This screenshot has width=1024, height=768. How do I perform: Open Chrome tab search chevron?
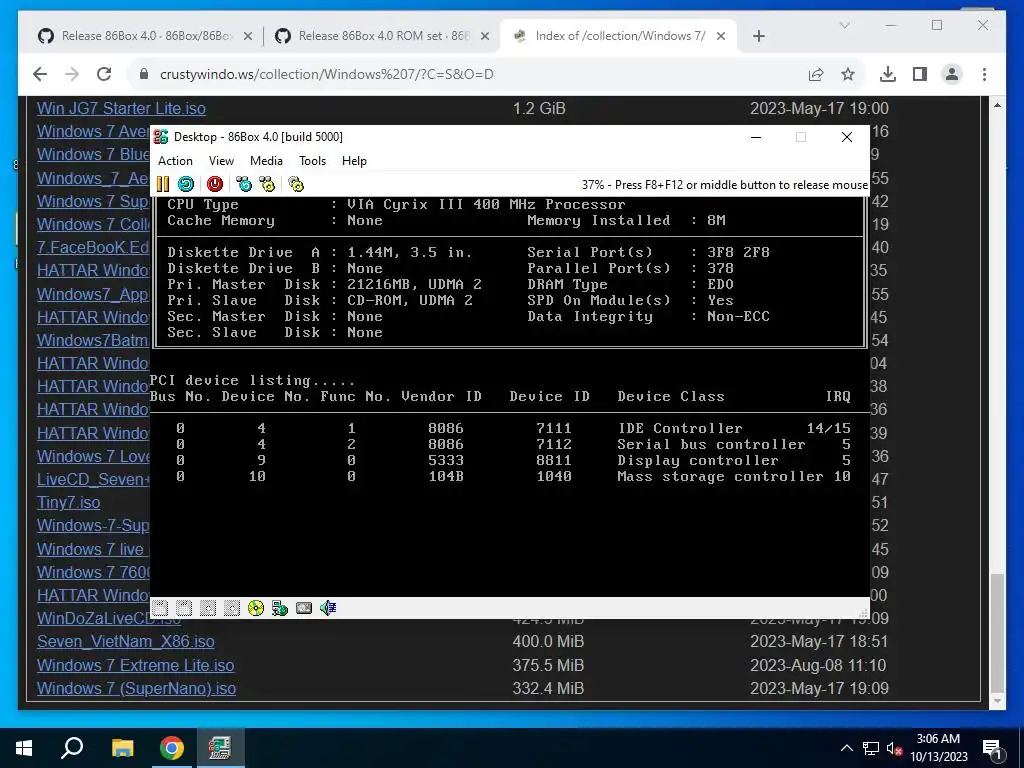845,25
